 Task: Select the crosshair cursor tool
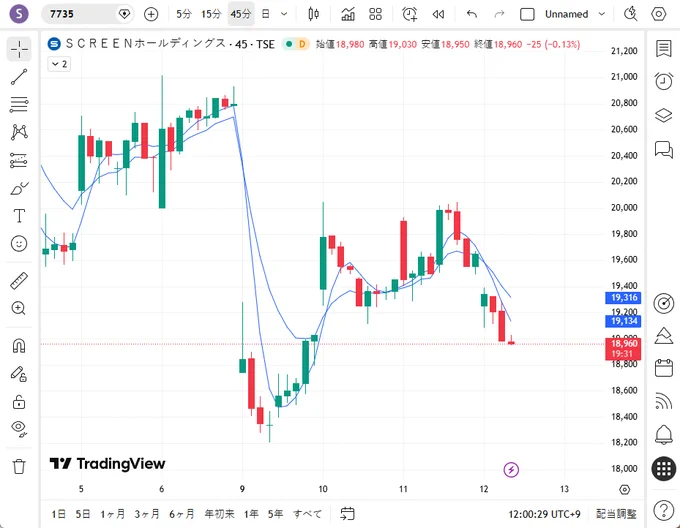(x=19, y=49)
